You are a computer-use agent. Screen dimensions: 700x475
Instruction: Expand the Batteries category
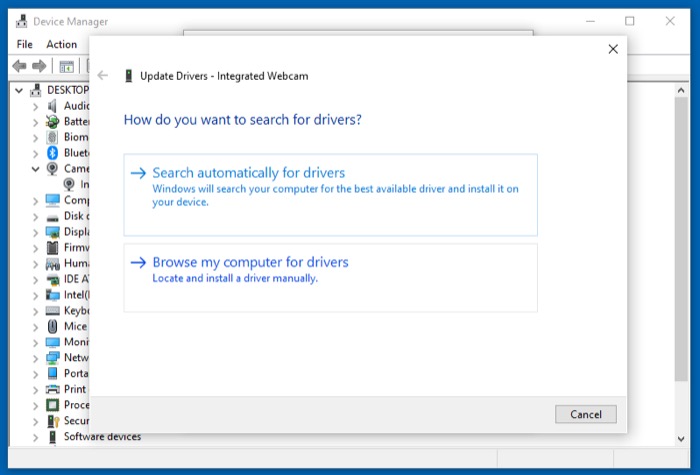pyautogui.click(x=35, y=122)
